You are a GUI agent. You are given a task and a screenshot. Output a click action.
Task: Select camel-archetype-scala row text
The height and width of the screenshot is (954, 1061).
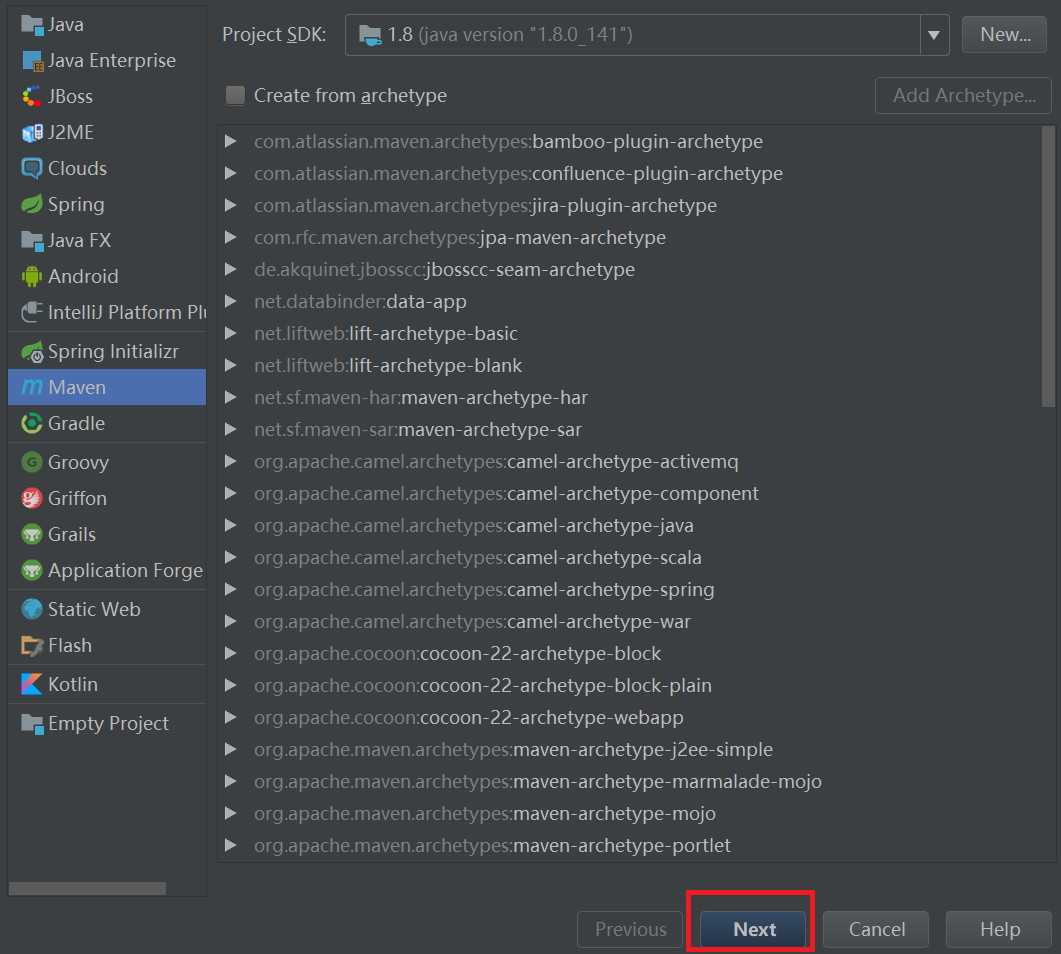coord(478,558)
